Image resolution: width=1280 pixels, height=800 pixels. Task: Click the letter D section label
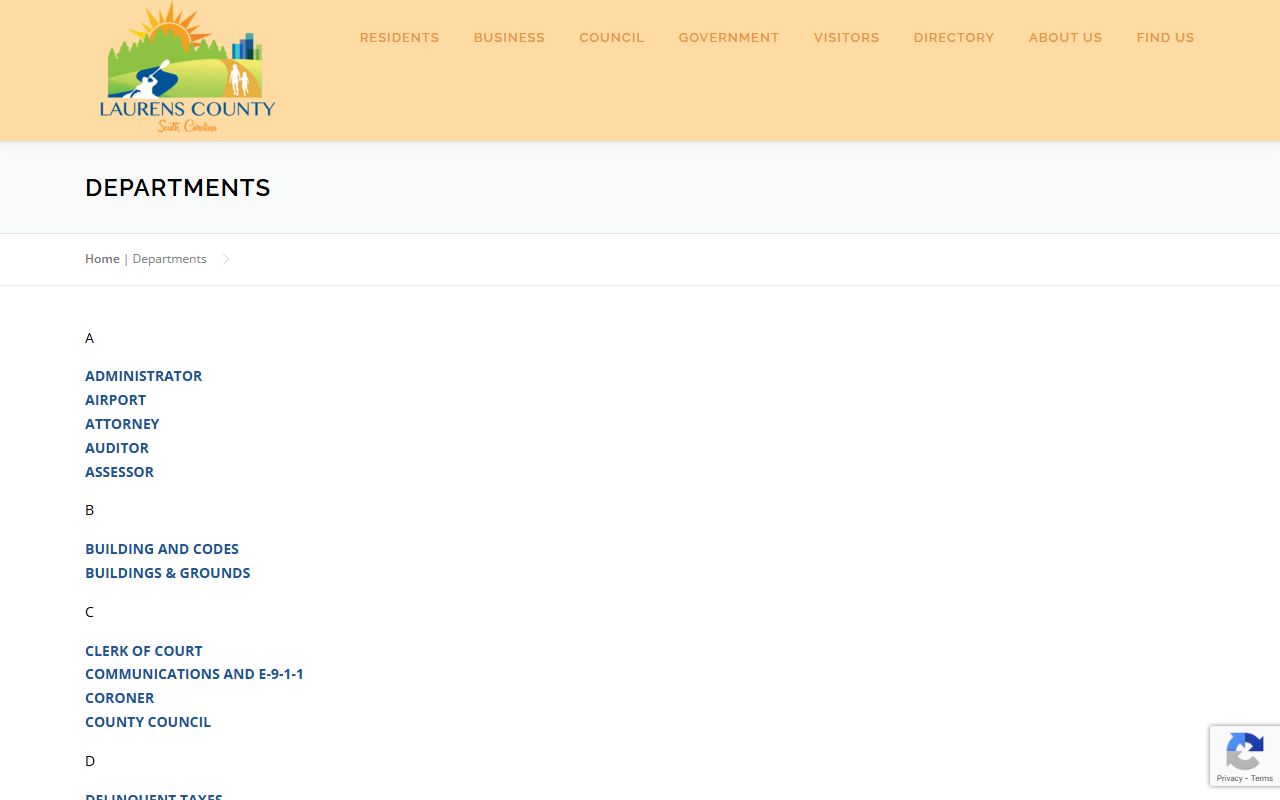pyautogui.click(x=90, y=761)
